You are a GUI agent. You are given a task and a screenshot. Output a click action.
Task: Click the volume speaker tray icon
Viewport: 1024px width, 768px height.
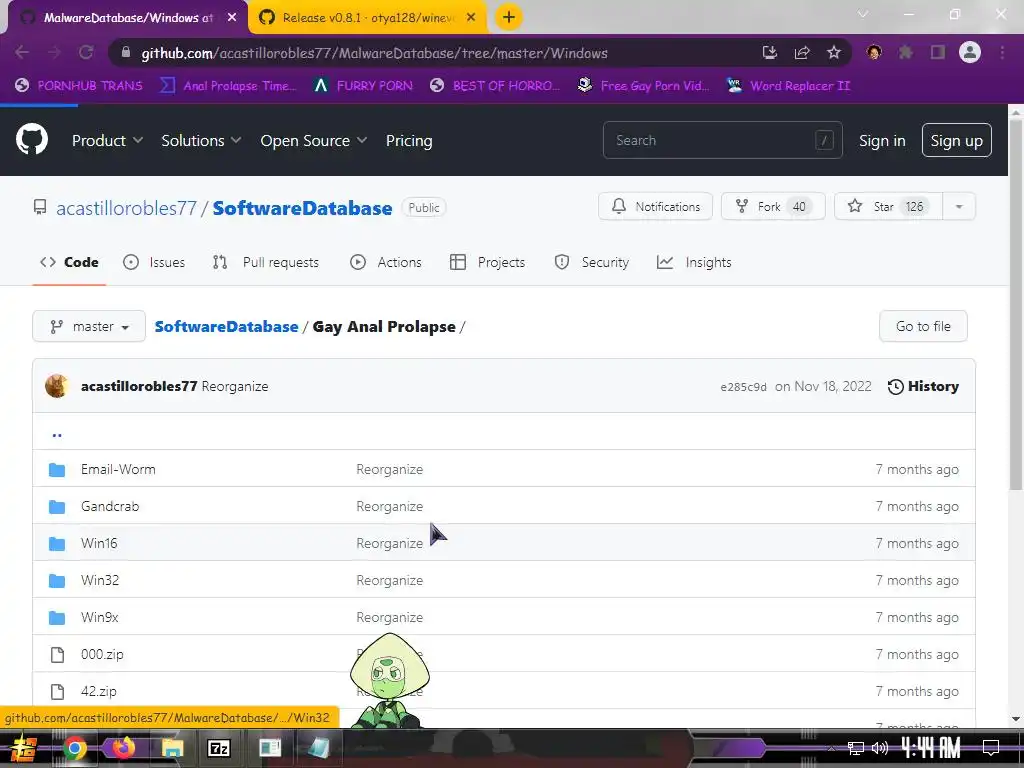(880, 748)
